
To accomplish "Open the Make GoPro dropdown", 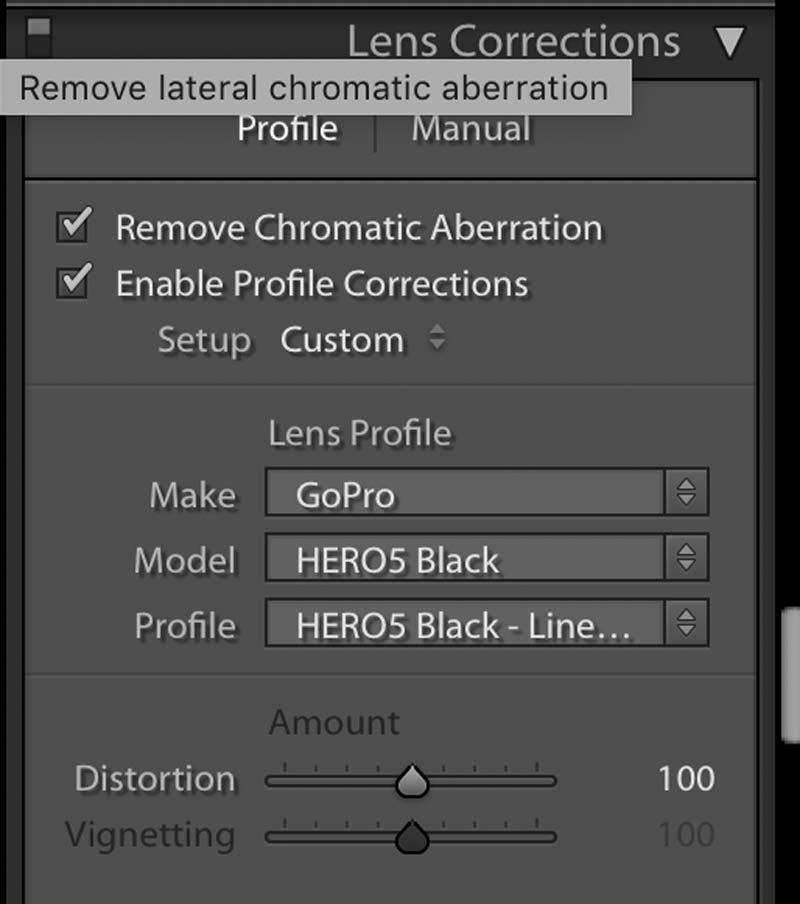I will coord(465,495).
